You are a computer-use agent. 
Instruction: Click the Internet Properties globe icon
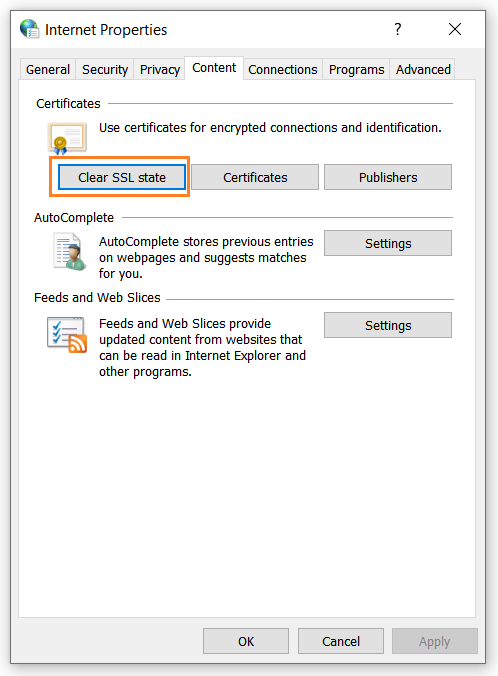click(29, 29)
